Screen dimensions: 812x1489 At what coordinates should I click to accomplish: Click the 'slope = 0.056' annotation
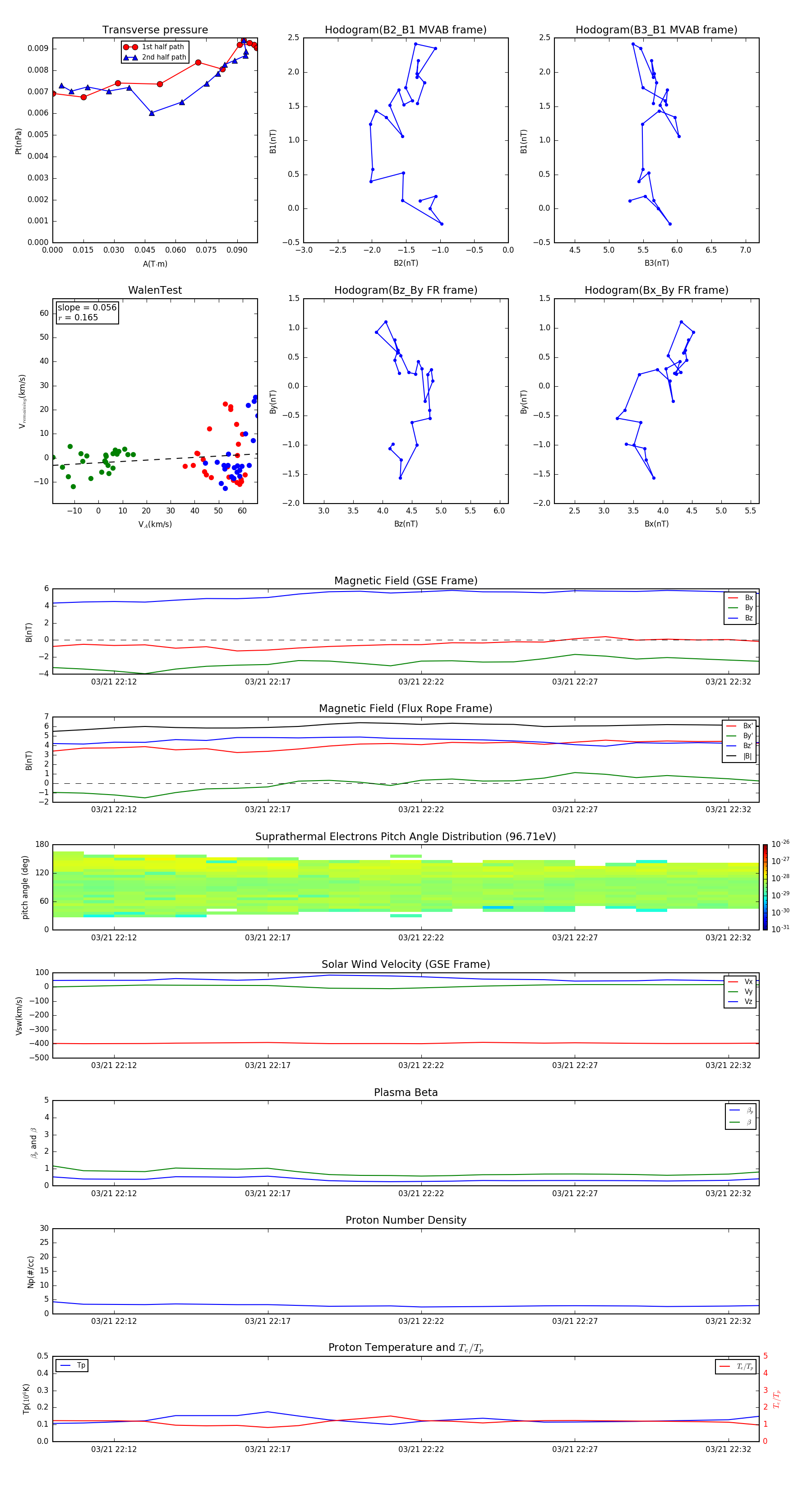[x=87, y=308]
